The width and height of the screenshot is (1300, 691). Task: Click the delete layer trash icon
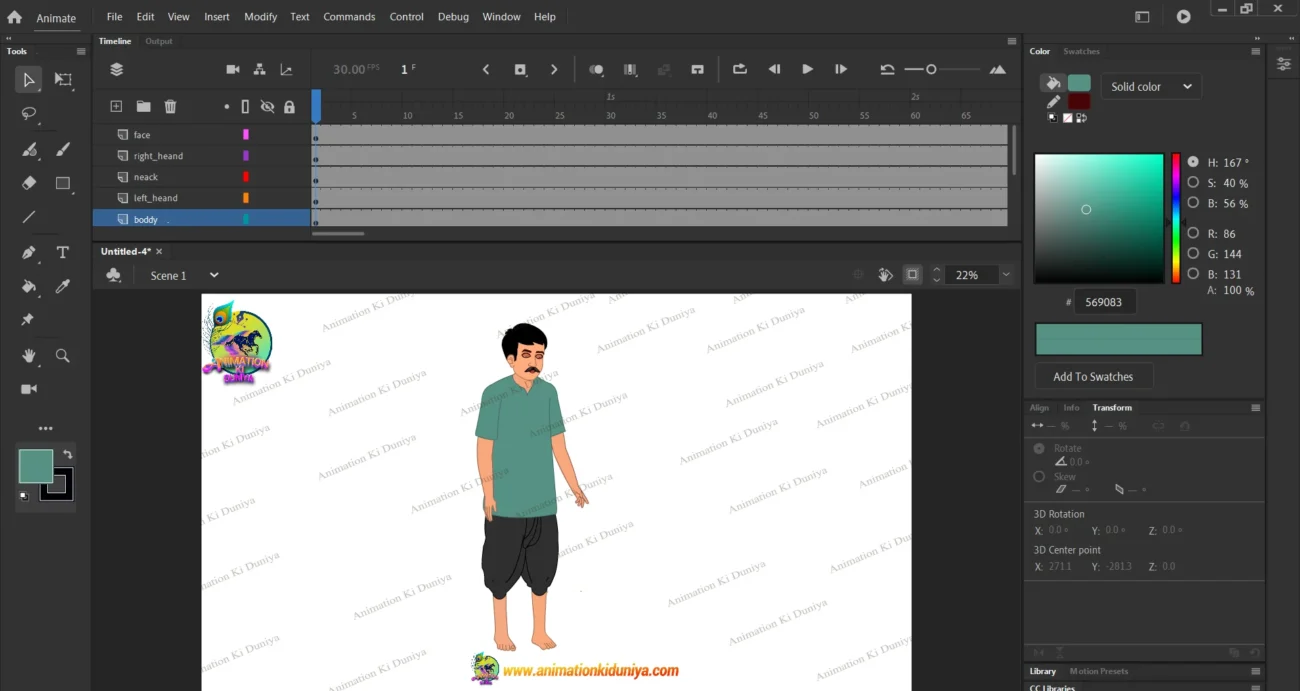pyautogui.click(x=170, y=106)
